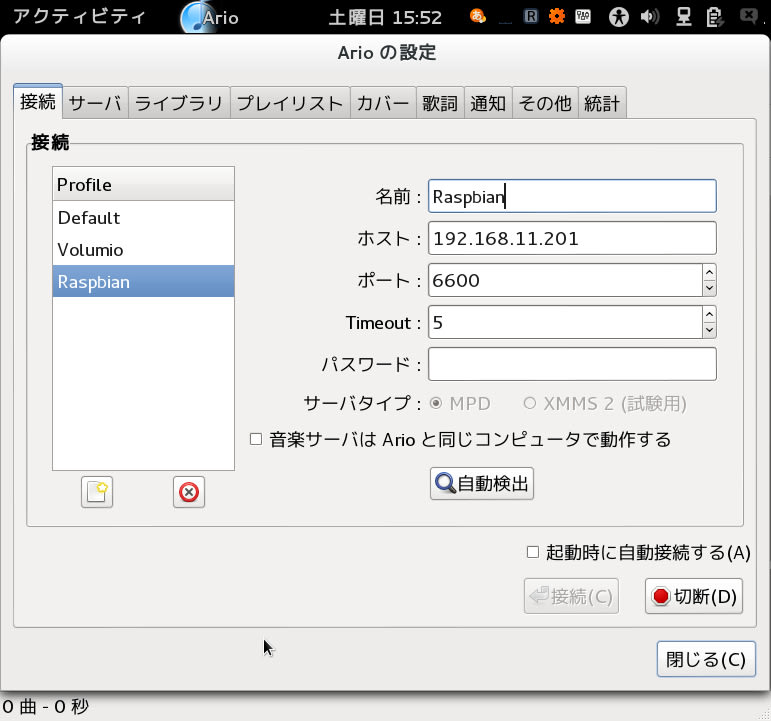Click the Timeout value field

(565, 322)
